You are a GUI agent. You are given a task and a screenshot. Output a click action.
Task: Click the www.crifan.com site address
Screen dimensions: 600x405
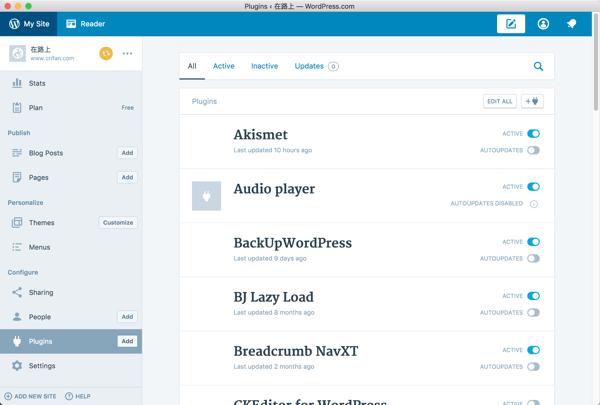pyautogui.click(x=52, y=58)
